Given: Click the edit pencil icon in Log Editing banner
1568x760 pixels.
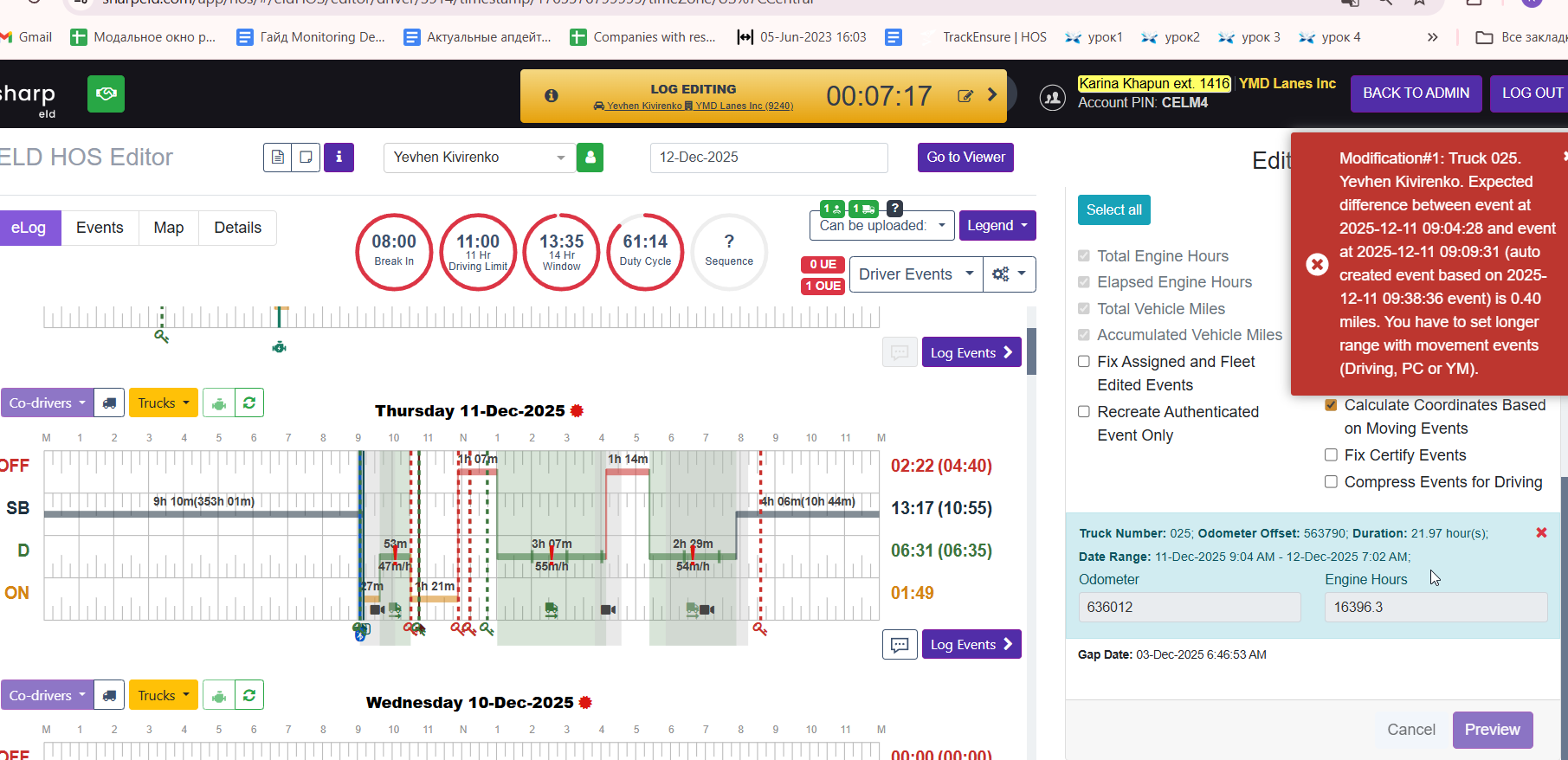Looking at the screenshot, I should pos(965,96).
